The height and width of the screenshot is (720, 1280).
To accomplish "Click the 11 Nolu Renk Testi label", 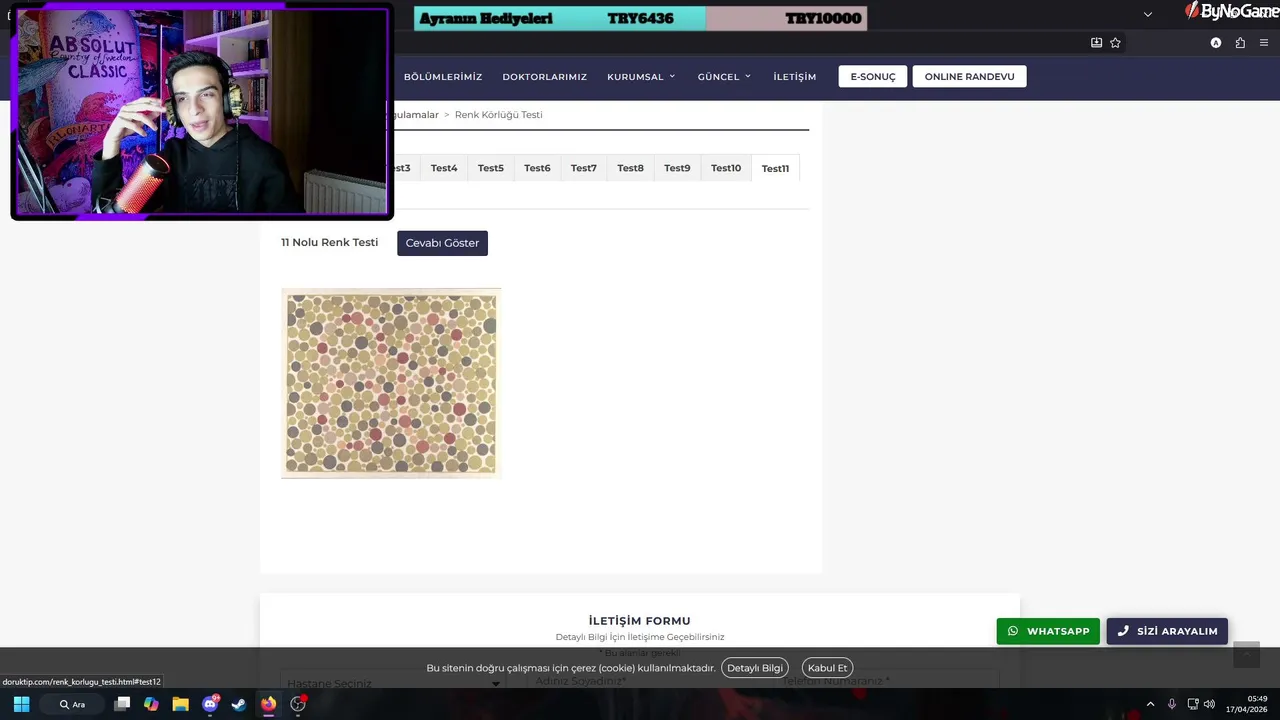I will tap(330, 243).
